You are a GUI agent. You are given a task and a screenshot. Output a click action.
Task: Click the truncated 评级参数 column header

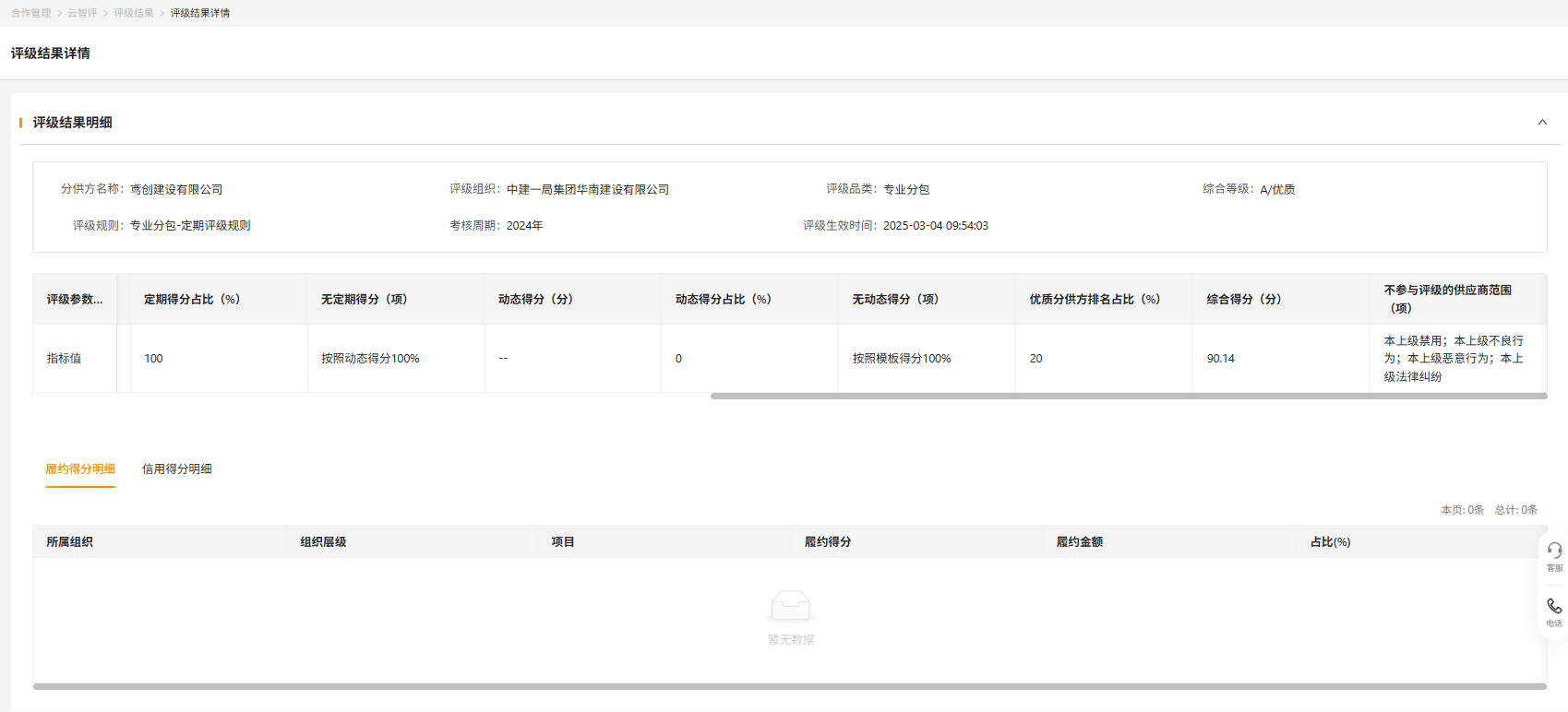[x=75, y=299]
